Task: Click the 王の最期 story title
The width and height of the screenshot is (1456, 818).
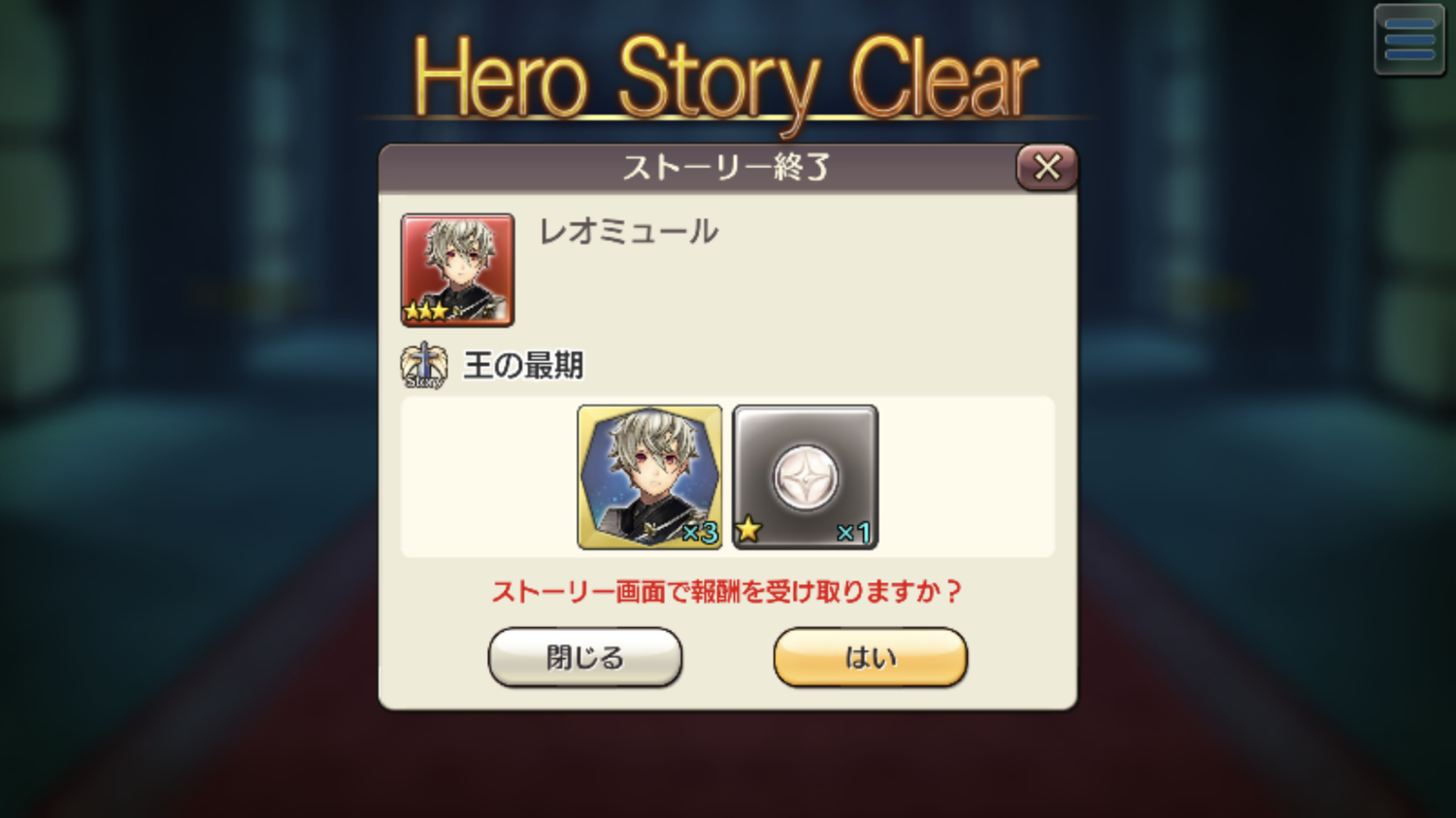Action: [524, 366]
